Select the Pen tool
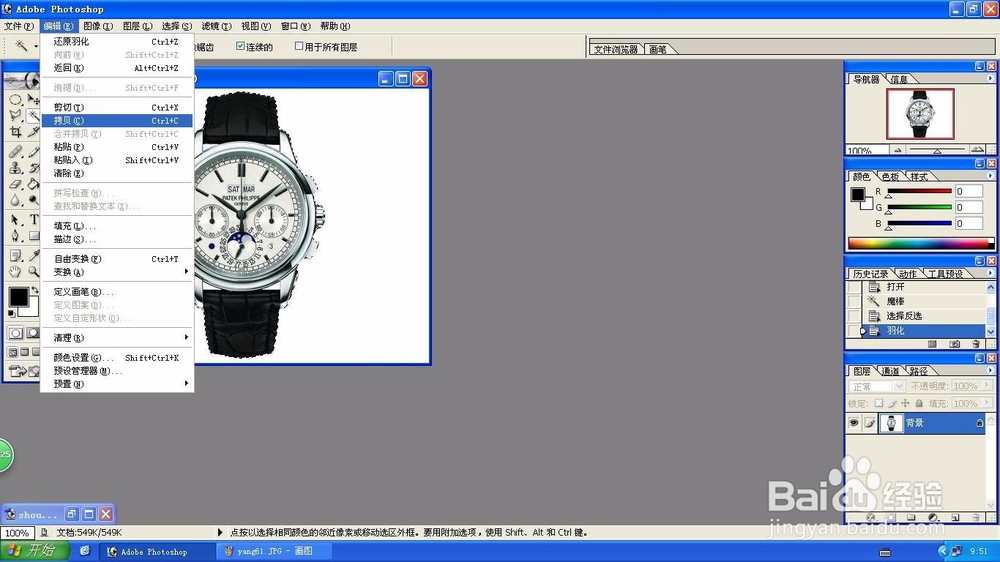Screen dimensions: 1000x562 click(x=15, y=236)
